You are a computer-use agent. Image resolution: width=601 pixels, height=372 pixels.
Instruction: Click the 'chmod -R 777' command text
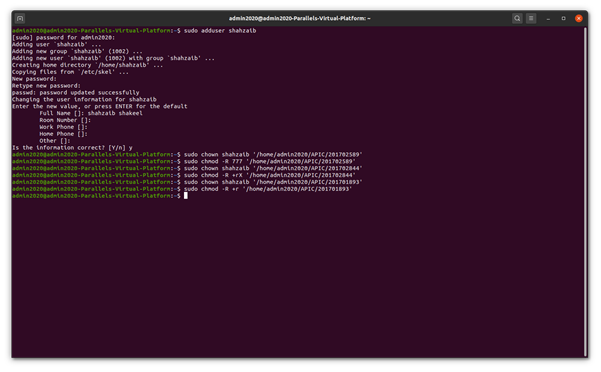[x=222, y=162]
